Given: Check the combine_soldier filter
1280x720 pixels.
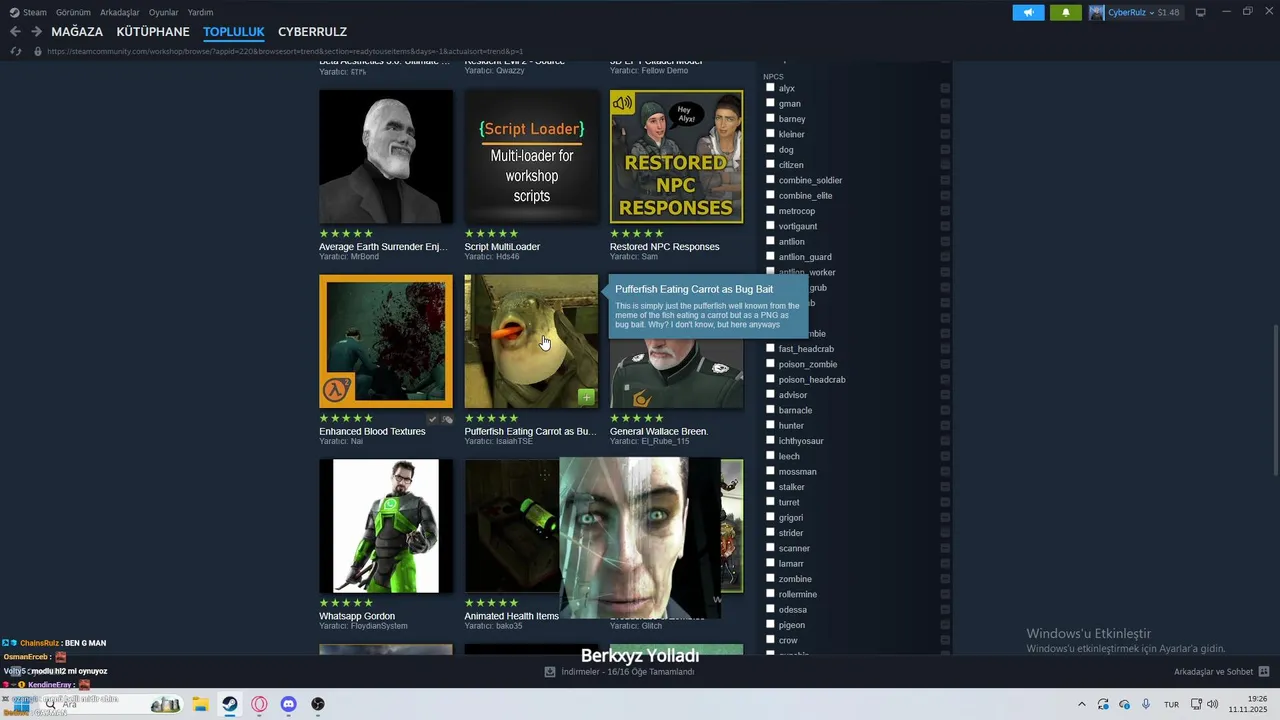Looking at the screenshot, I should (x=770, y=179).
